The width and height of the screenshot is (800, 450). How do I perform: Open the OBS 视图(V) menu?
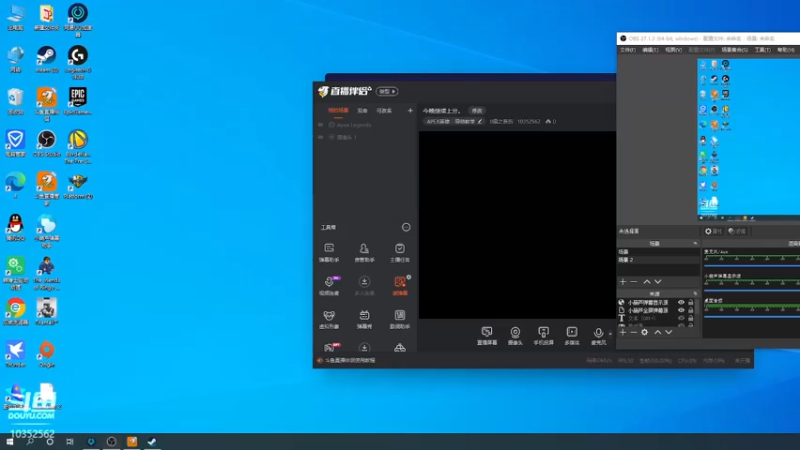click(673, 50)
